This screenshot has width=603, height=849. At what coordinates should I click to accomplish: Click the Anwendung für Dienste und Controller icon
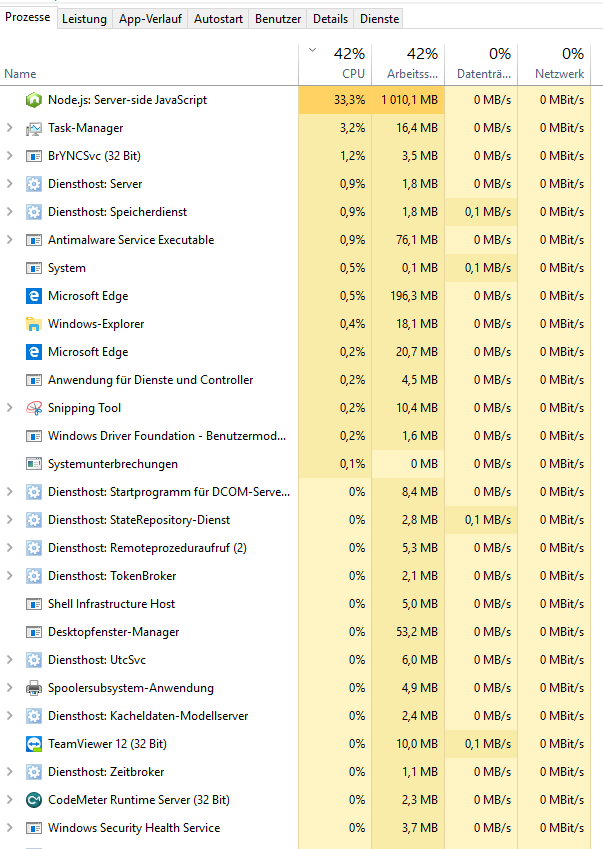click(34, 380)
